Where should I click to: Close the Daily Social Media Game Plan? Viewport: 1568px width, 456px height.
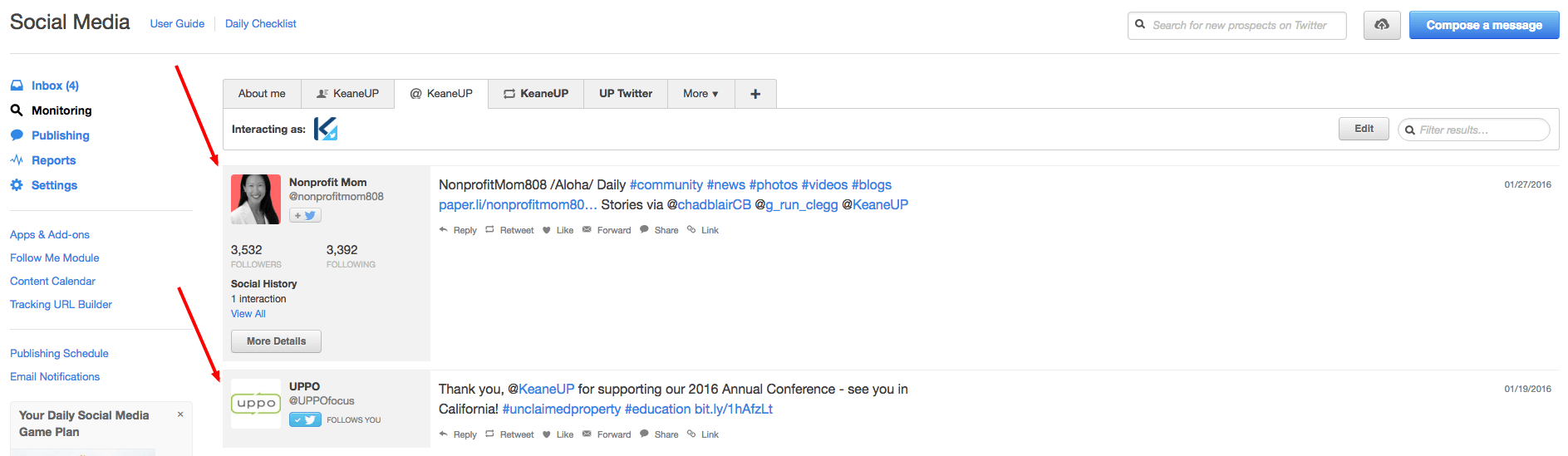tap(180, 414)
